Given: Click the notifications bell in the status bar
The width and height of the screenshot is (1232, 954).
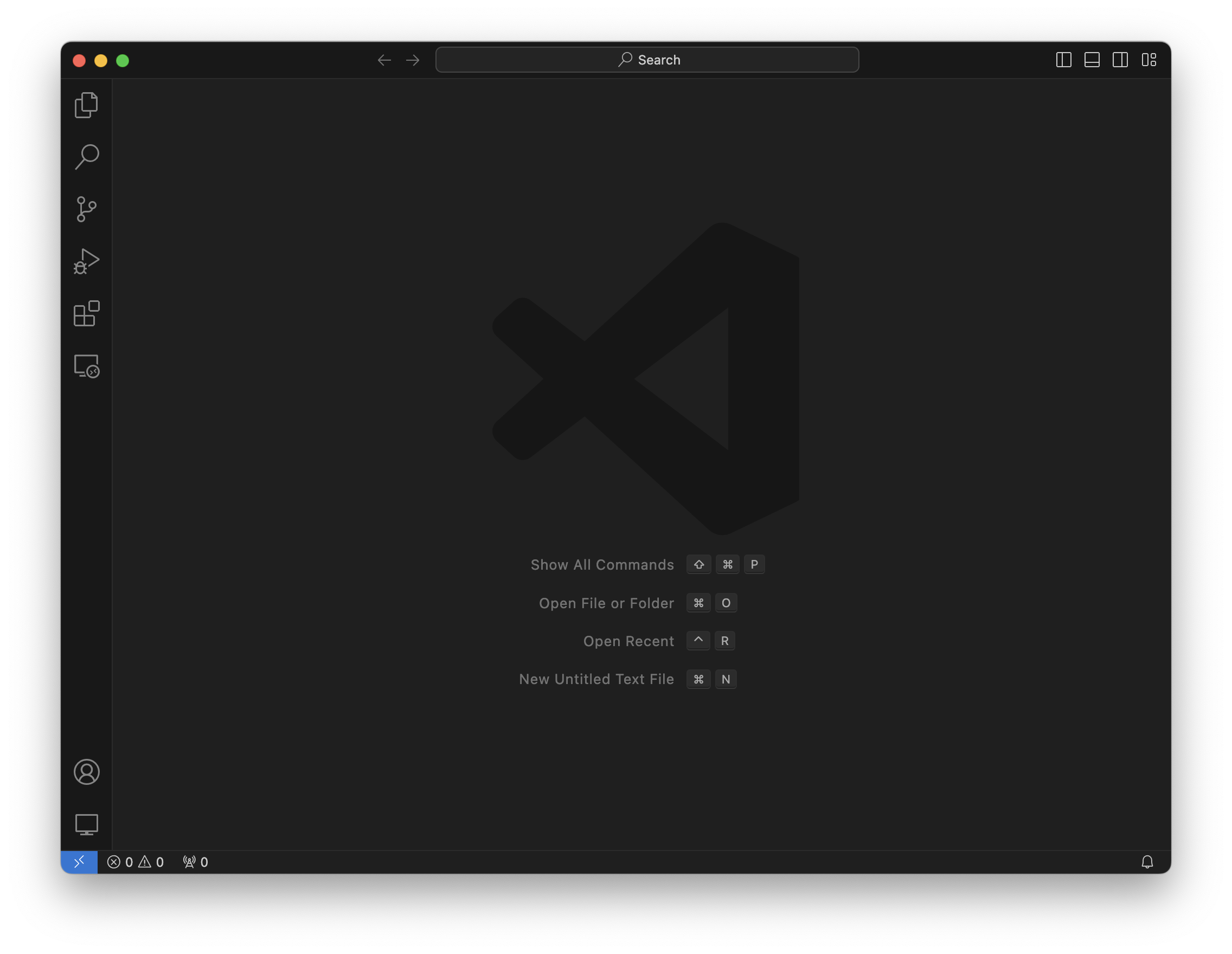Looking at the screenshot, I should (1148, 861).
